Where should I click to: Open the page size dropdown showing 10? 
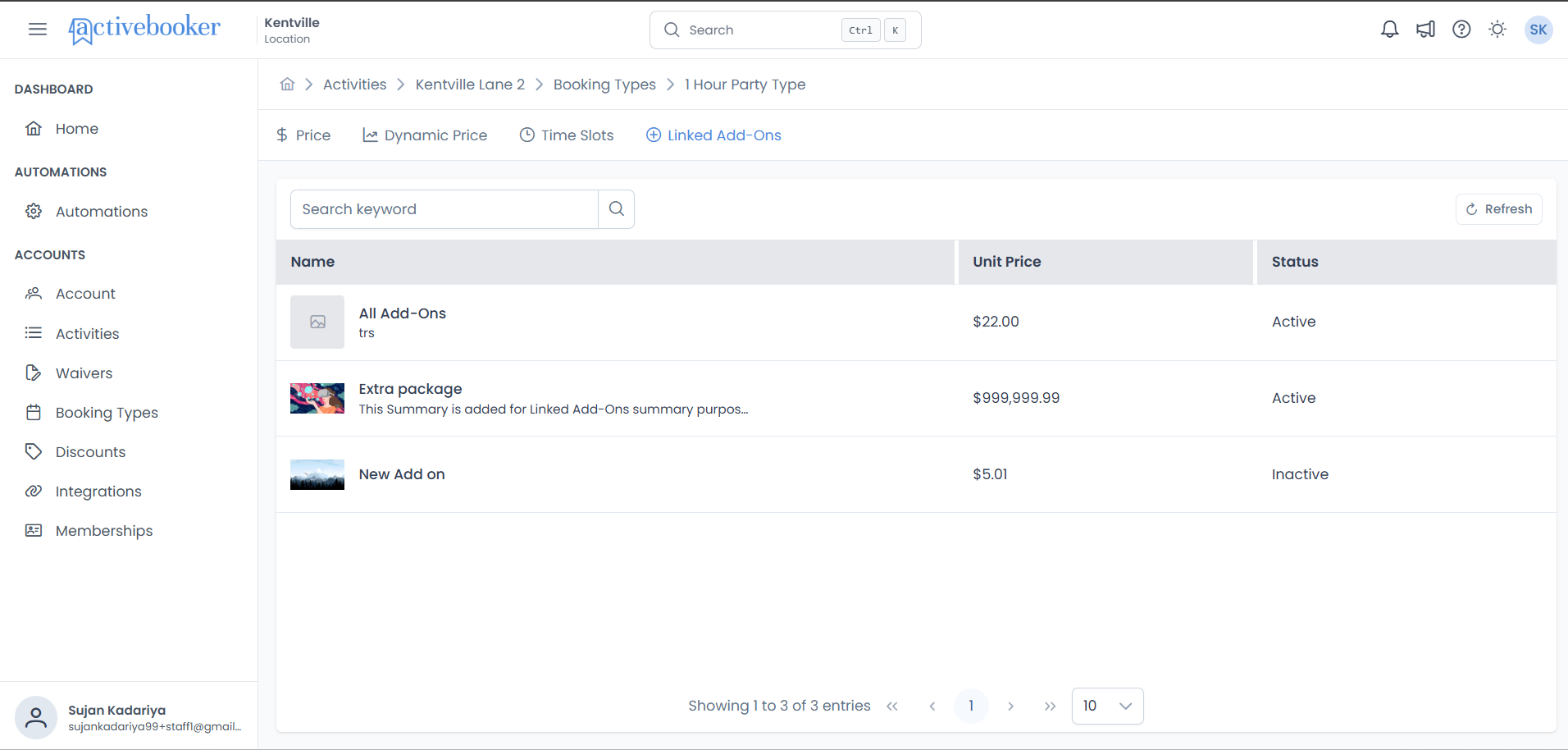point(1107,707)
